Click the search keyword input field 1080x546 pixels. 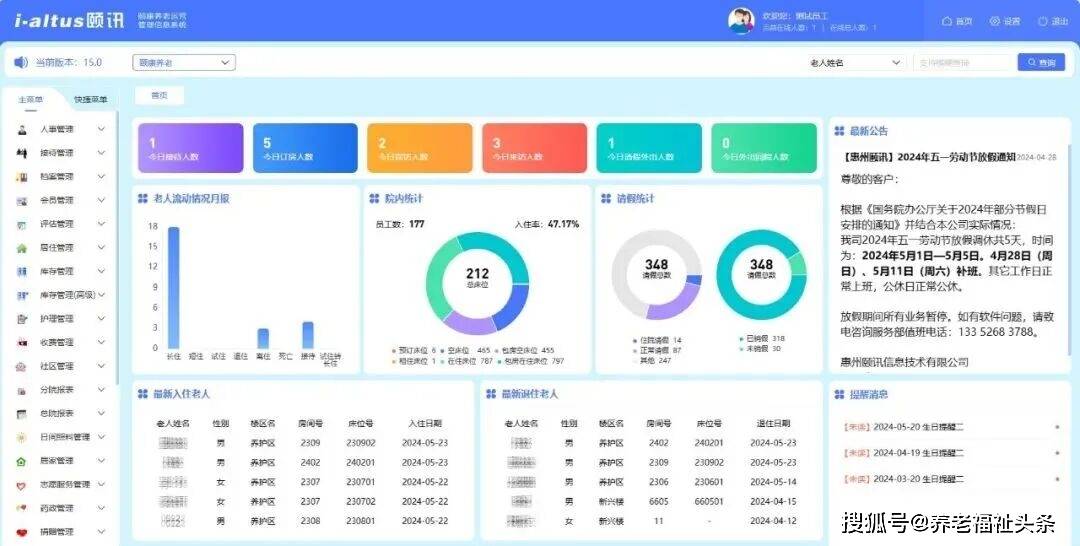[x=962, y=62]
